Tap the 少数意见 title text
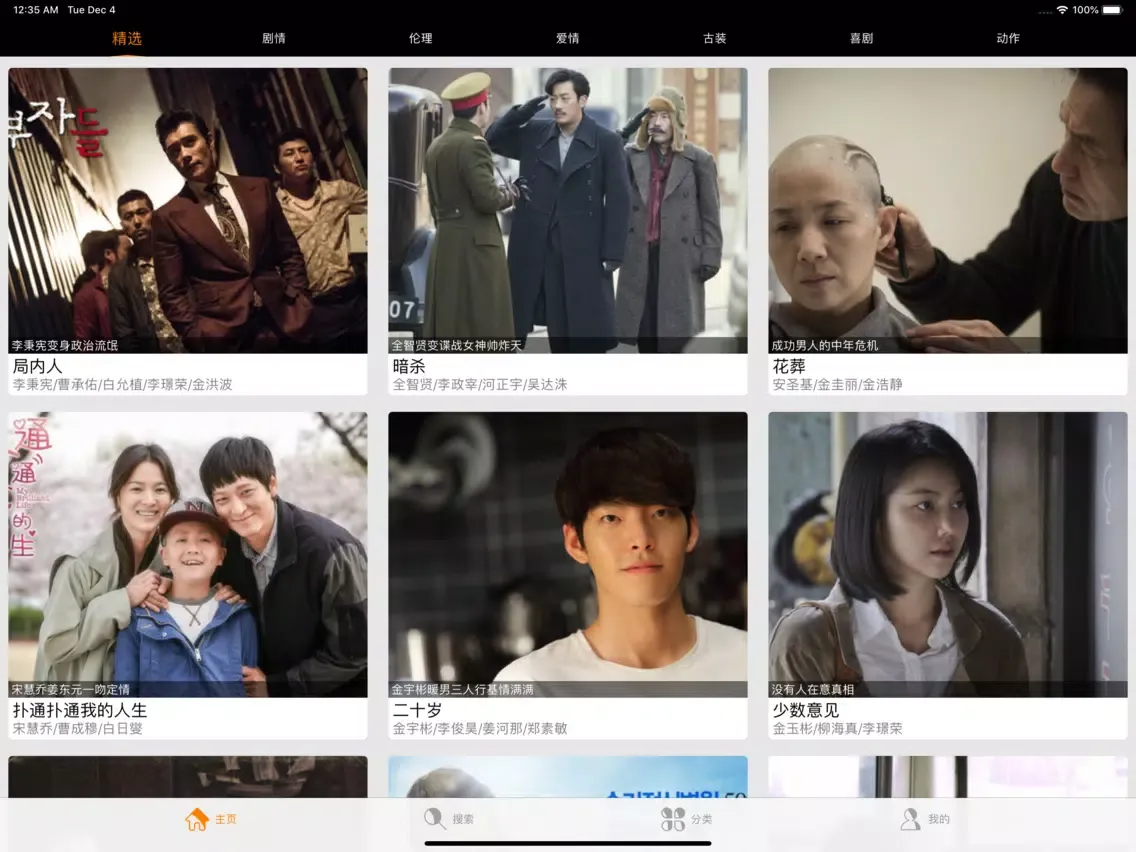The image size is (1136, 852). point(806,711)
